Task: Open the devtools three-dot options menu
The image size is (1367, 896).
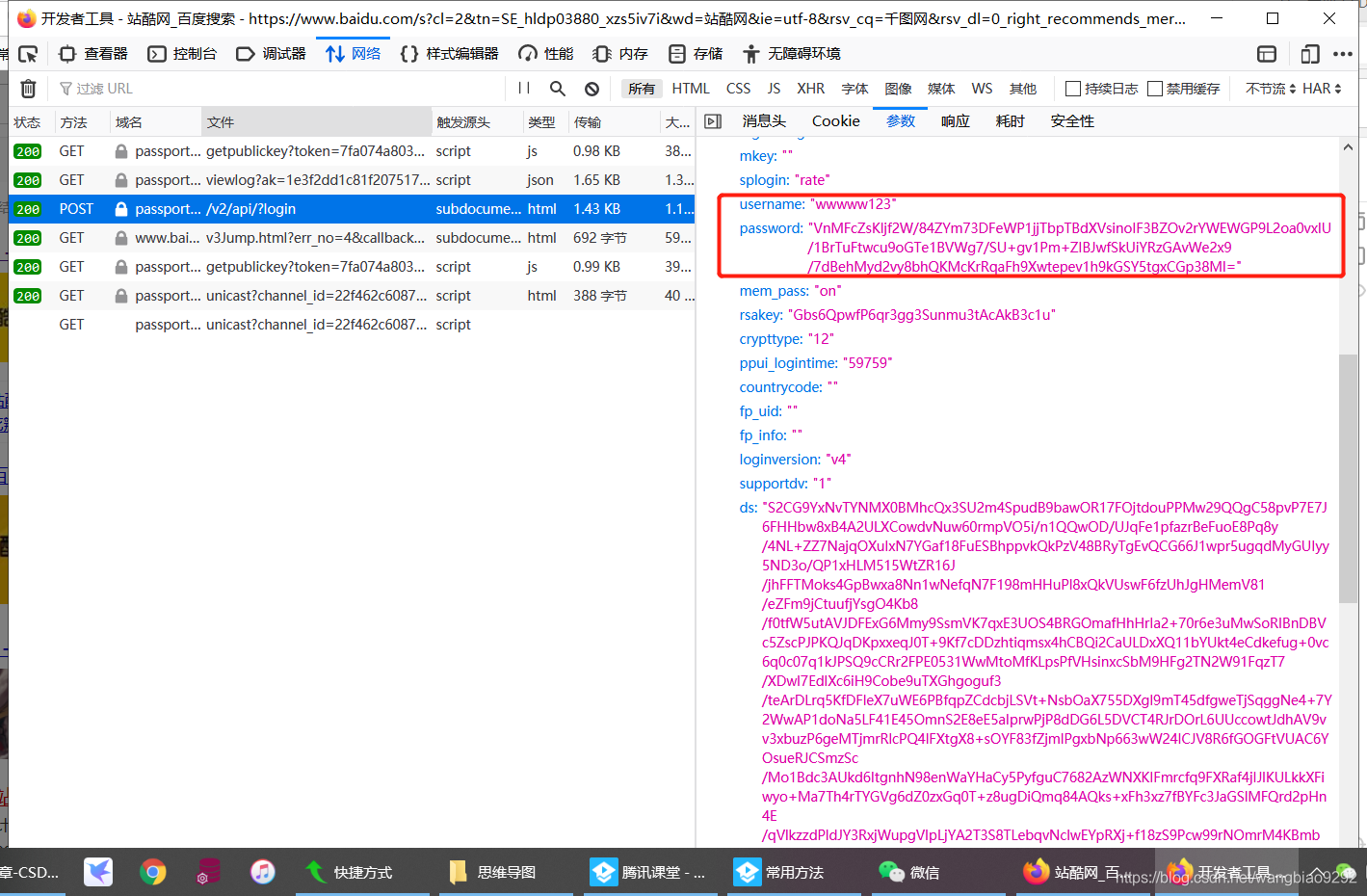Action: (x=1343, y=54)
